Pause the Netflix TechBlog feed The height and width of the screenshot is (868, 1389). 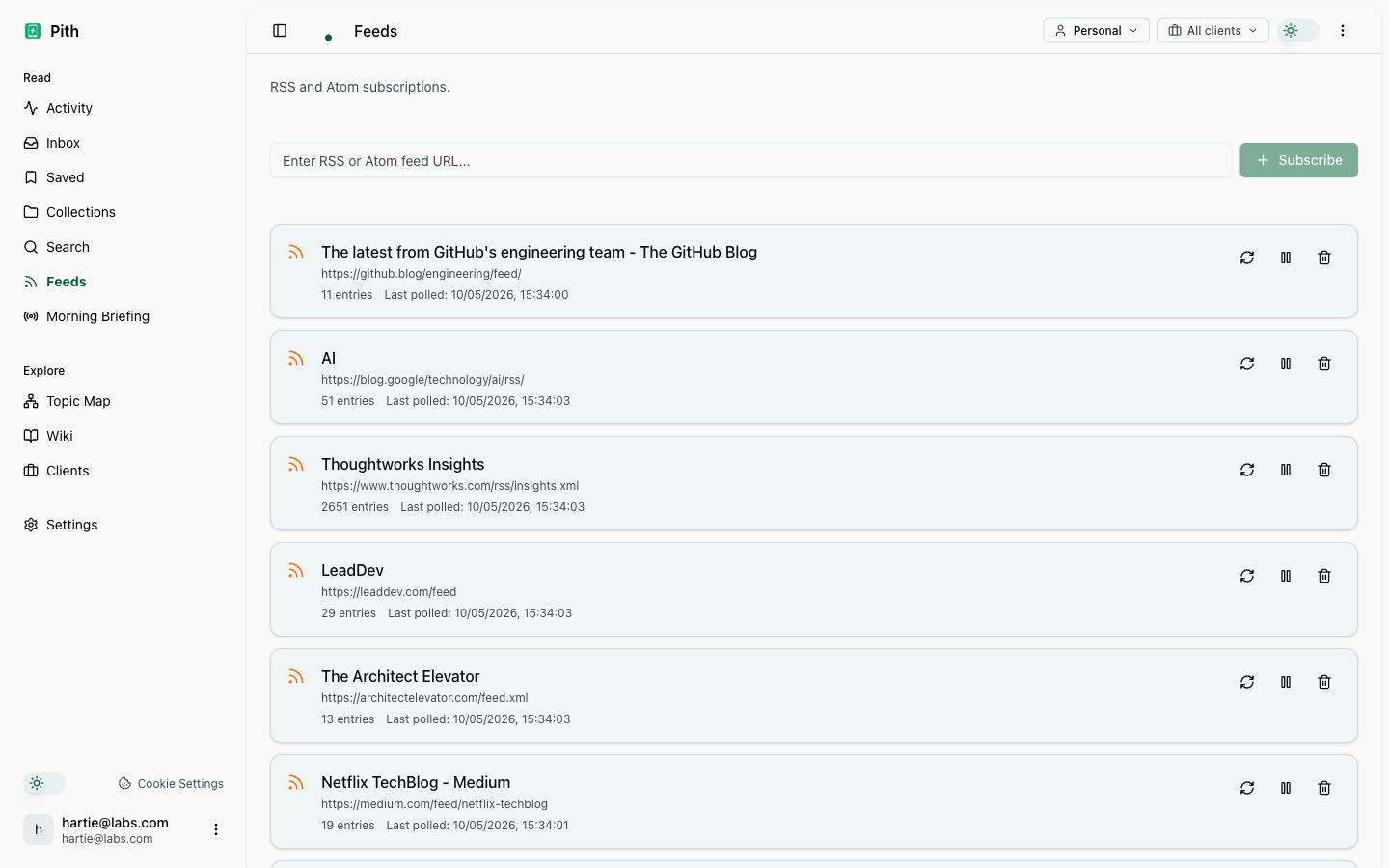(1286, 788)
